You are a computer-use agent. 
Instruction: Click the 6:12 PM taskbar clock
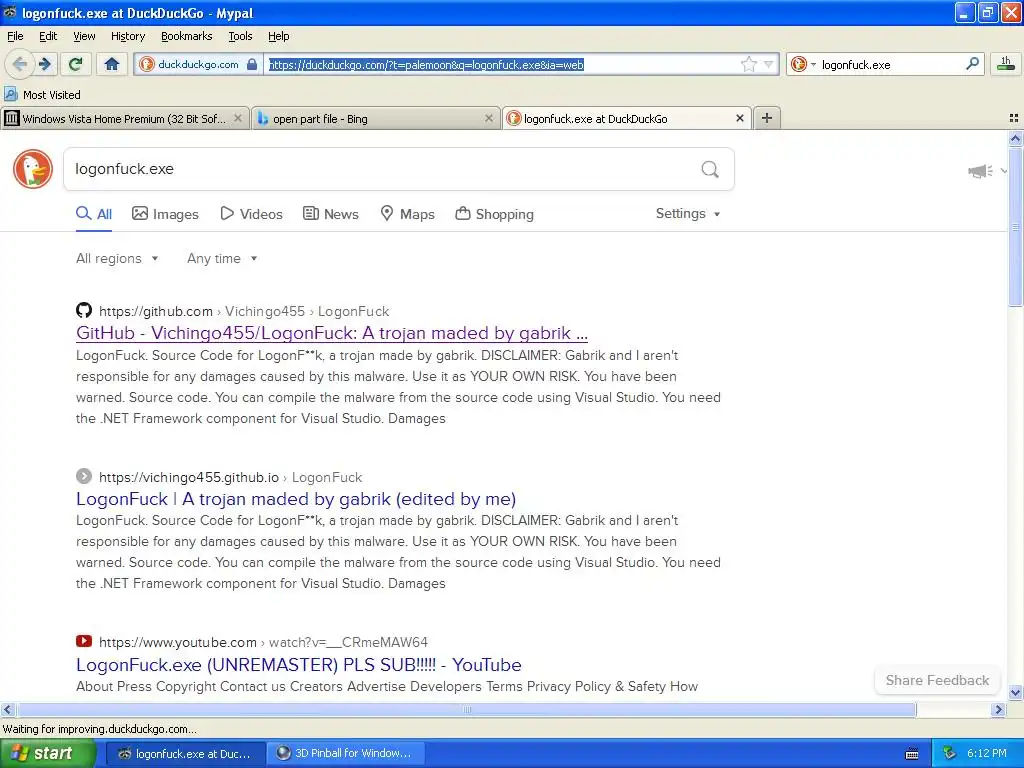[987, 753]
